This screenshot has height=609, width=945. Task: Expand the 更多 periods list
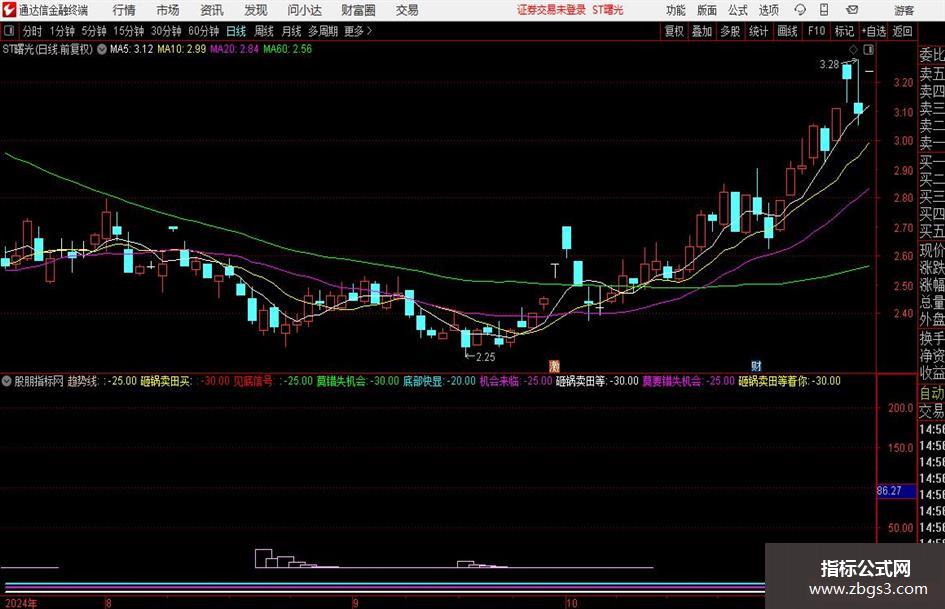pos(358,31)
